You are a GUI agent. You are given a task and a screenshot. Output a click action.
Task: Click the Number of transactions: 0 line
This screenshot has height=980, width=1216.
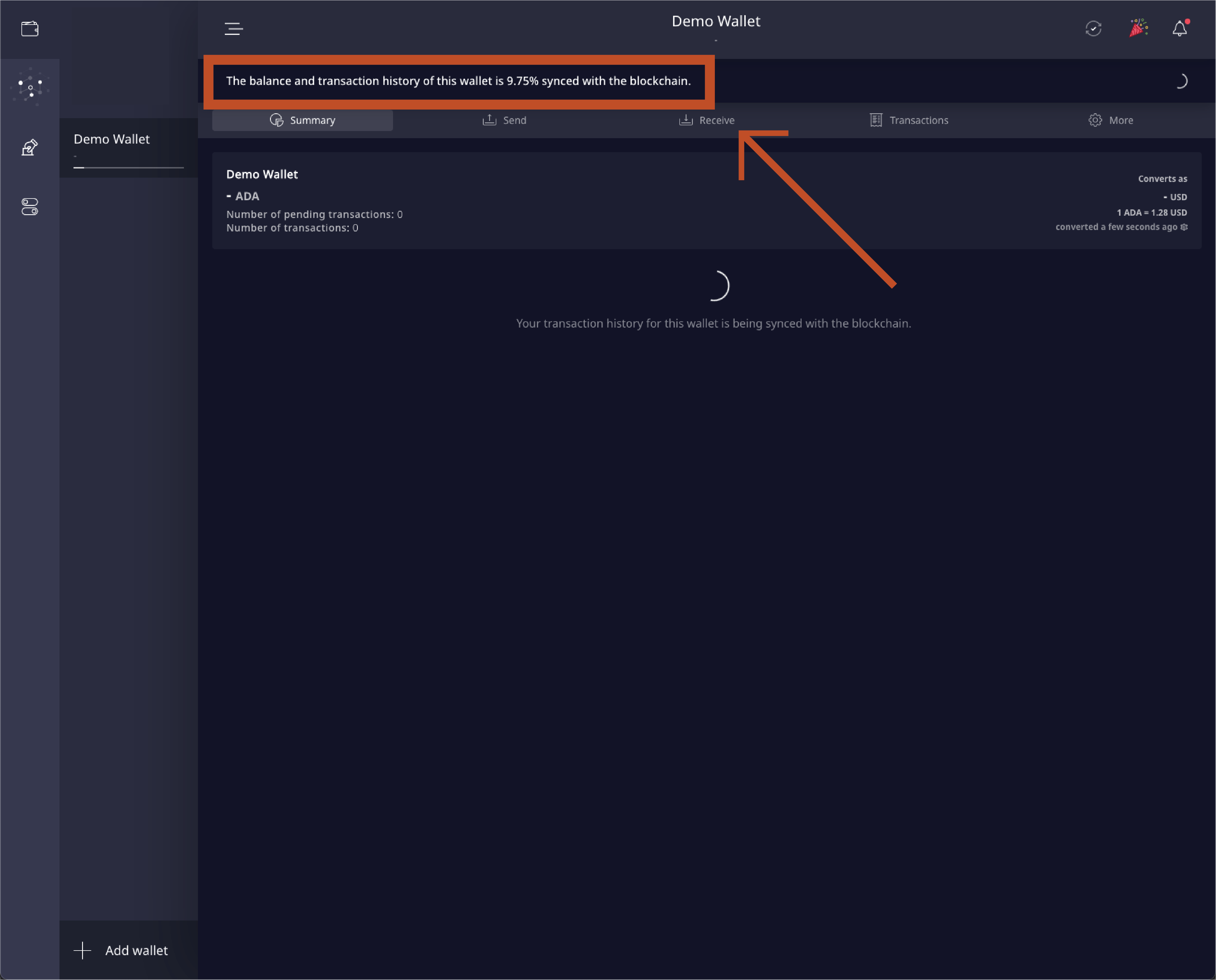pos(292,228)
